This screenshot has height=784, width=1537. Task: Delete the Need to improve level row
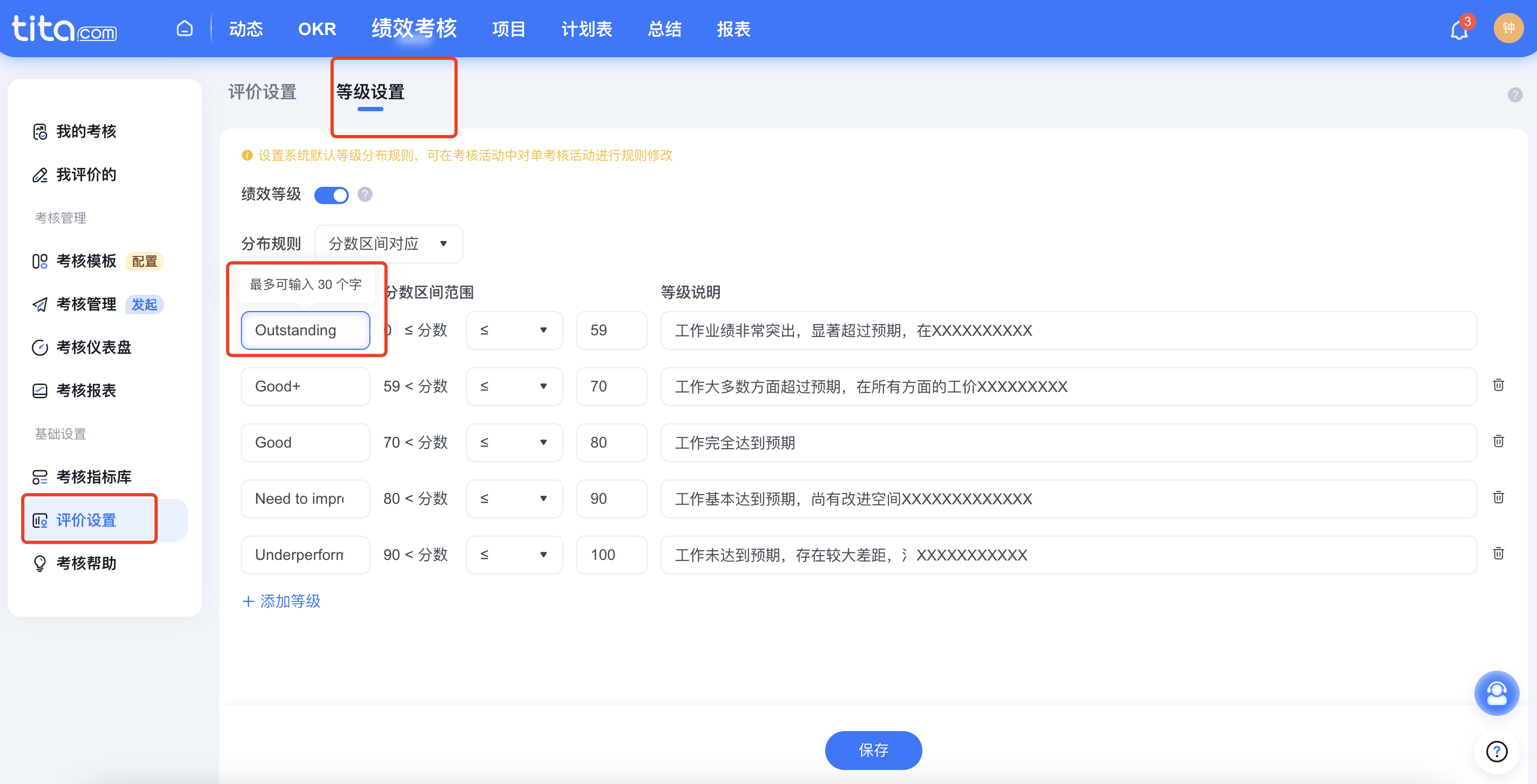(1498, 498)
